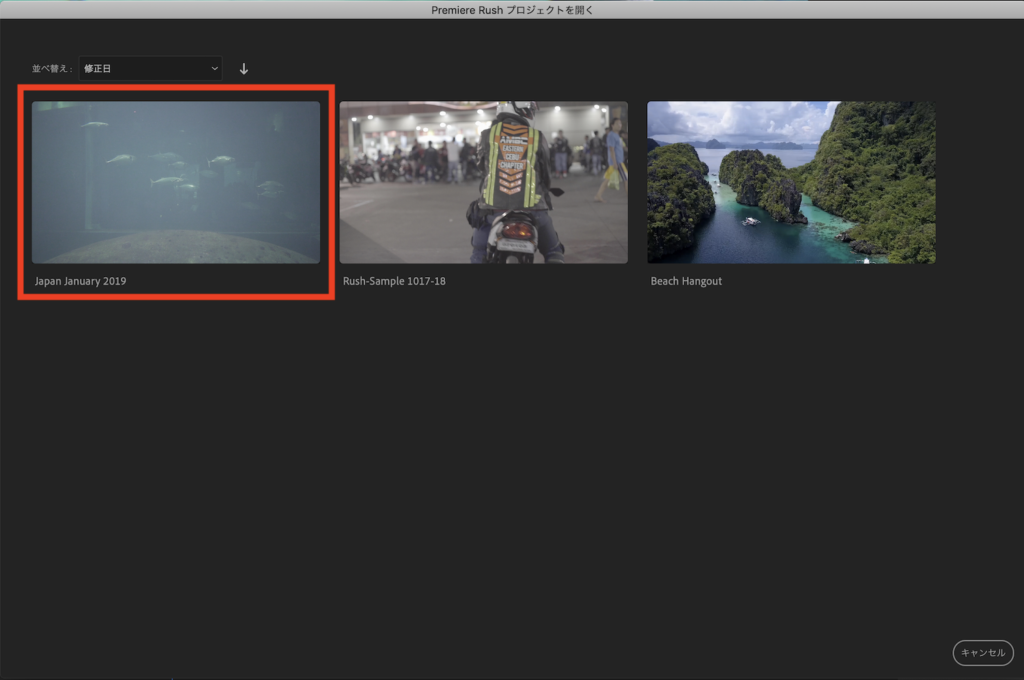Open the Beach Hangout project thumbnail
Screen dimensions: 1024x680
point(791,182)
